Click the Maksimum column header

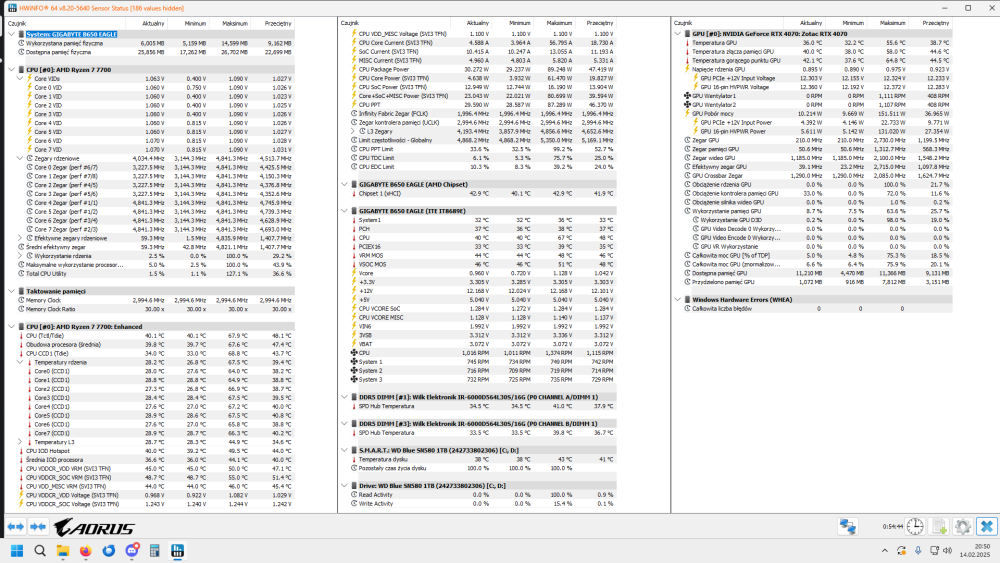(235, 21)
